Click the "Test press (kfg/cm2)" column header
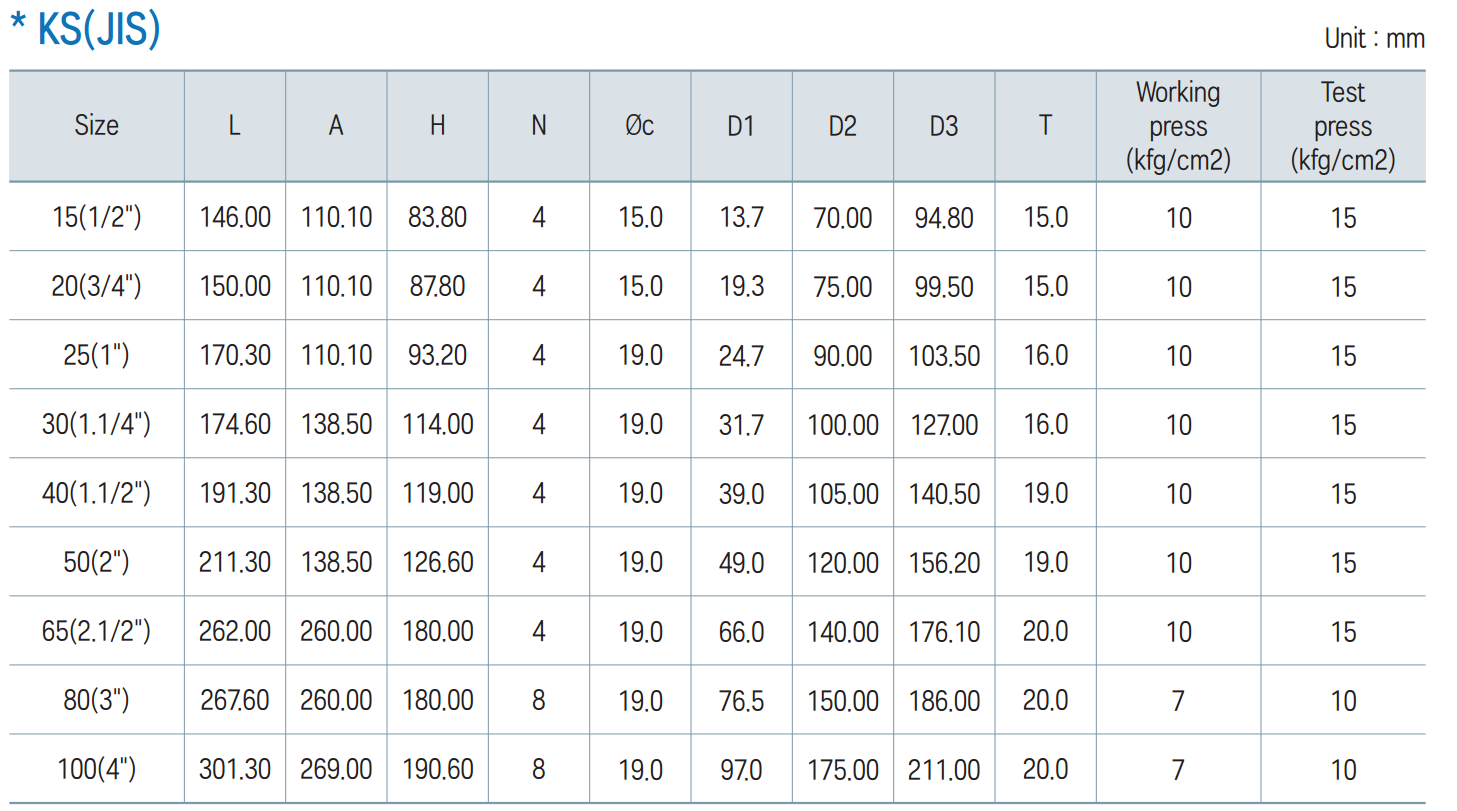The width and height of the screenshot is (1457, 811). [1342, 126]
